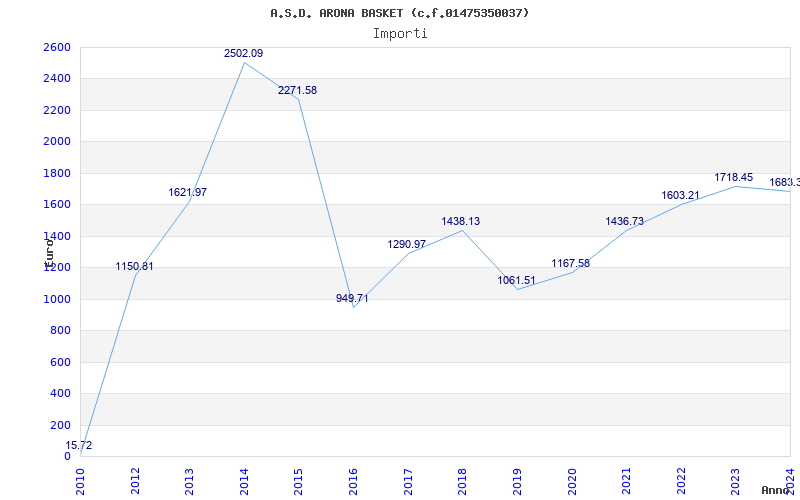Click the 1438.13 data label
Viewport: 800px width, 500px height.
click(x=461, y=221)
